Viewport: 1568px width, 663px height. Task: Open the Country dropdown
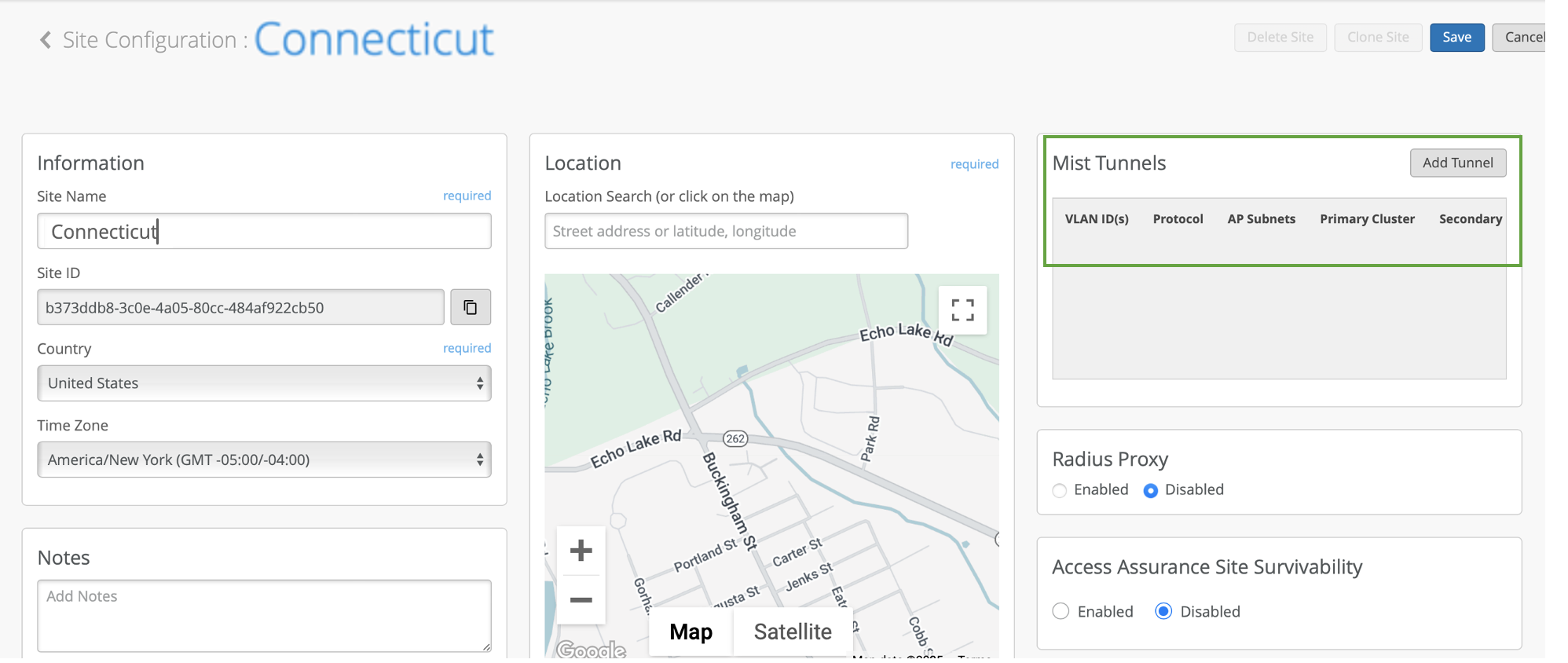[264, 383]
